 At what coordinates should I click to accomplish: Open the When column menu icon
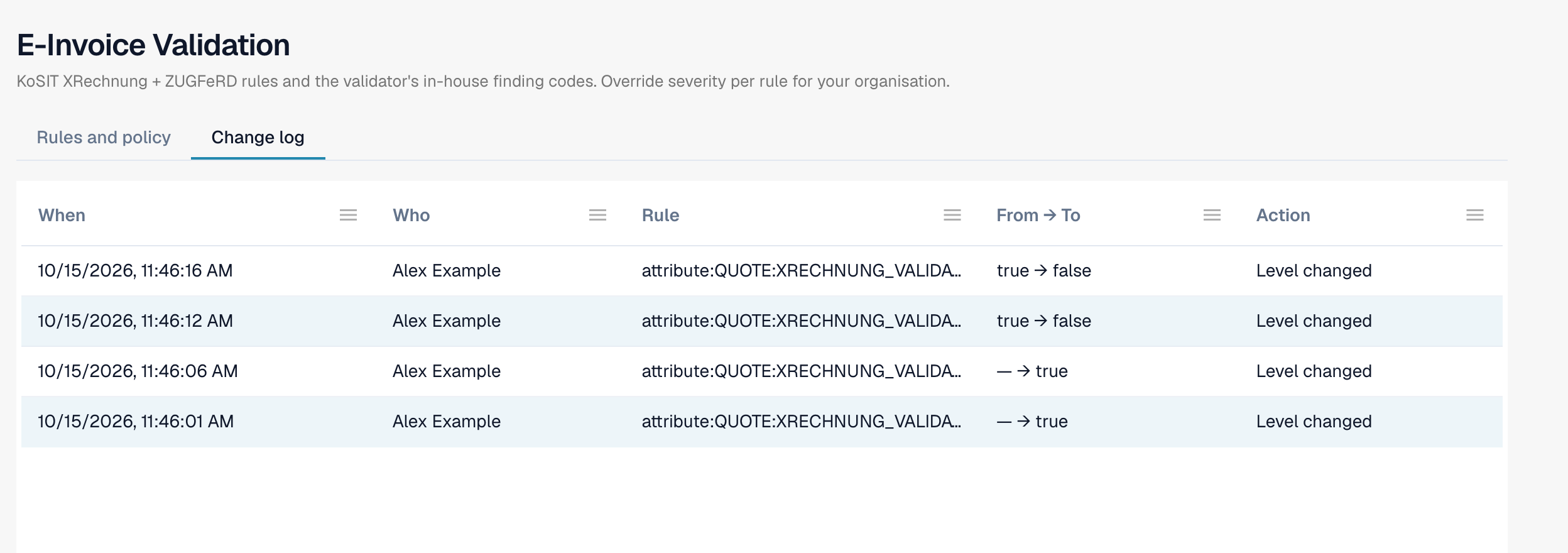point(348,216)
